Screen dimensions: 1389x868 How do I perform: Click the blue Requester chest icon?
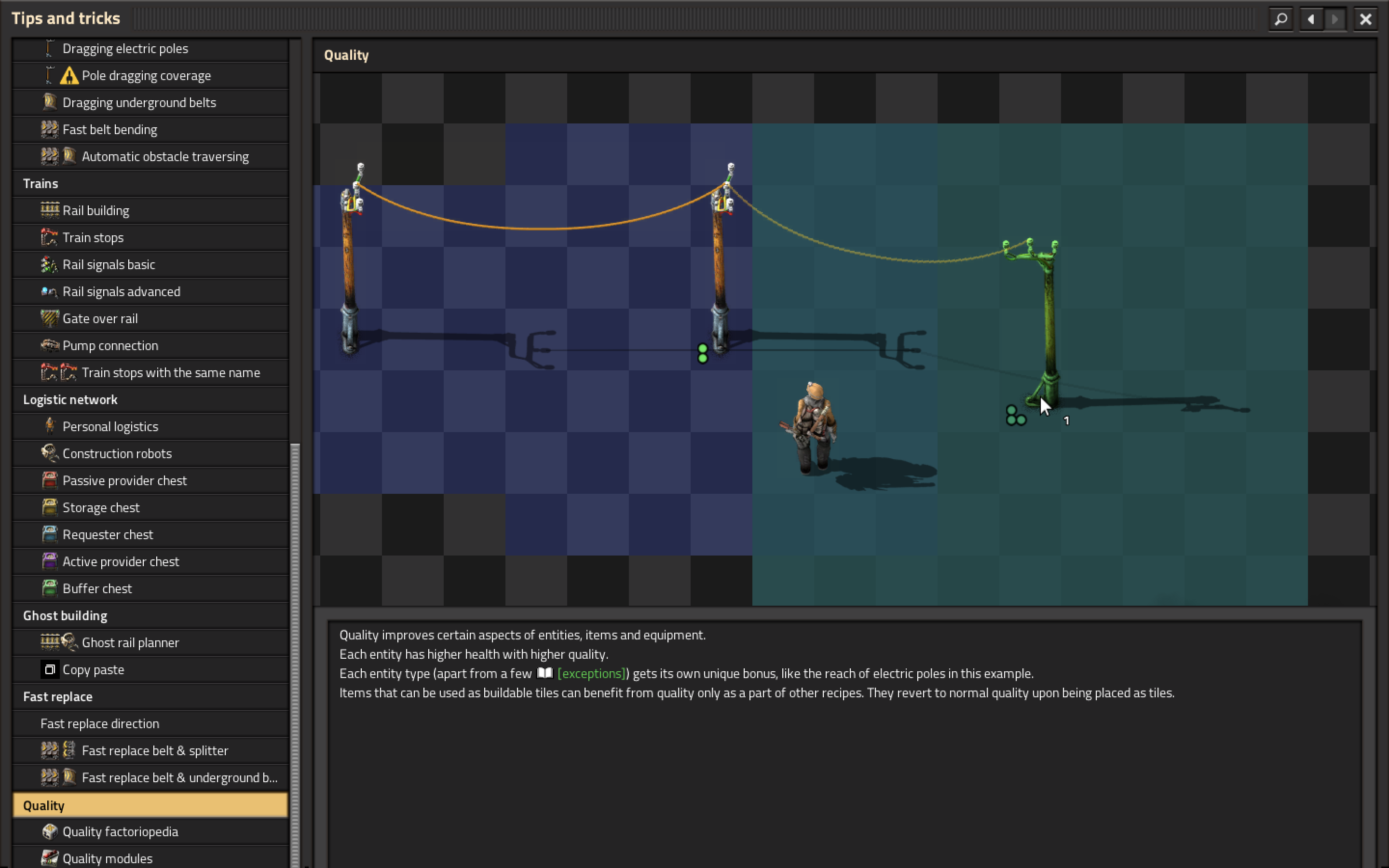(50, 534)
